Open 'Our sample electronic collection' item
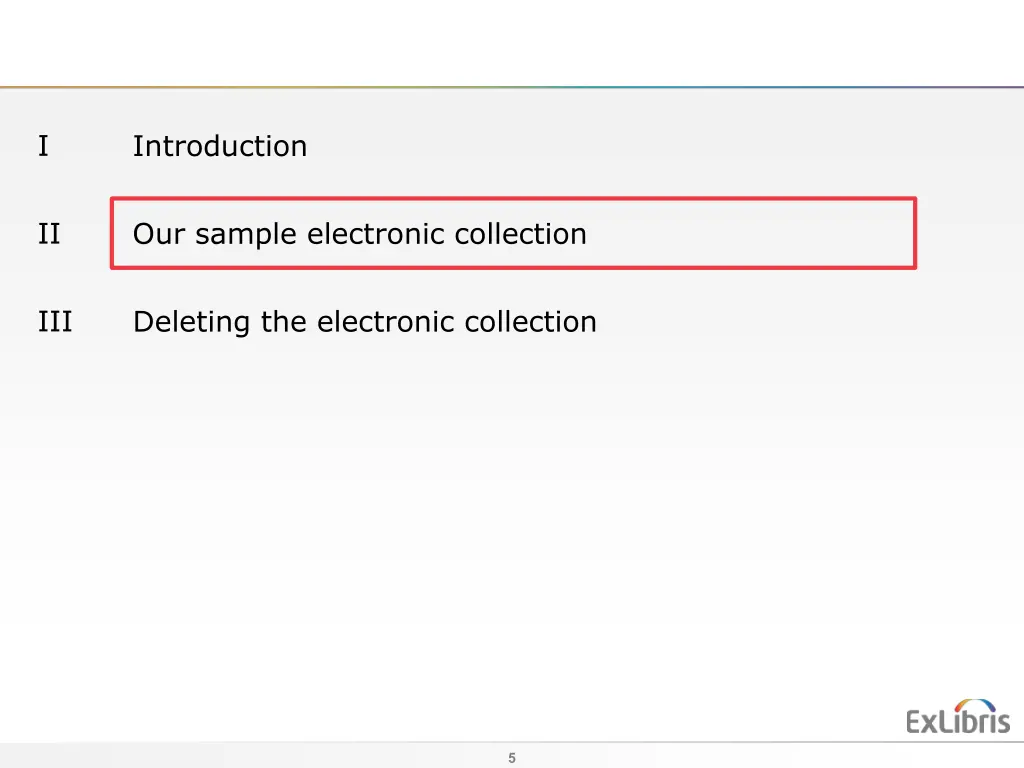This screenshot has height=768, width=1024. point(360,234)
